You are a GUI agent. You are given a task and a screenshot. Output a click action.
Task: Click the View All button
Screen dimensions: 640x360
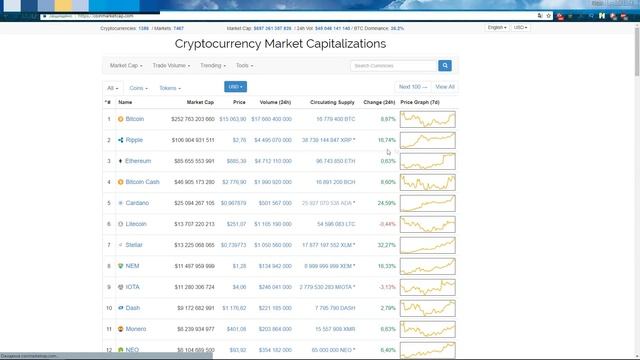click(445, 87)
